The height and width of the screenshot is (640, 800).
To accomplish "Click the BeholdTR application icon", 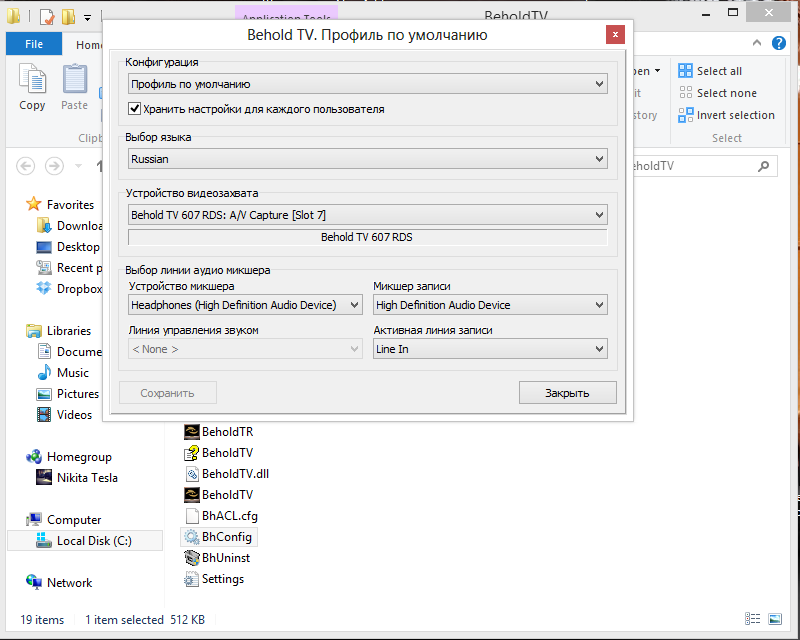I will coord(193,432).
